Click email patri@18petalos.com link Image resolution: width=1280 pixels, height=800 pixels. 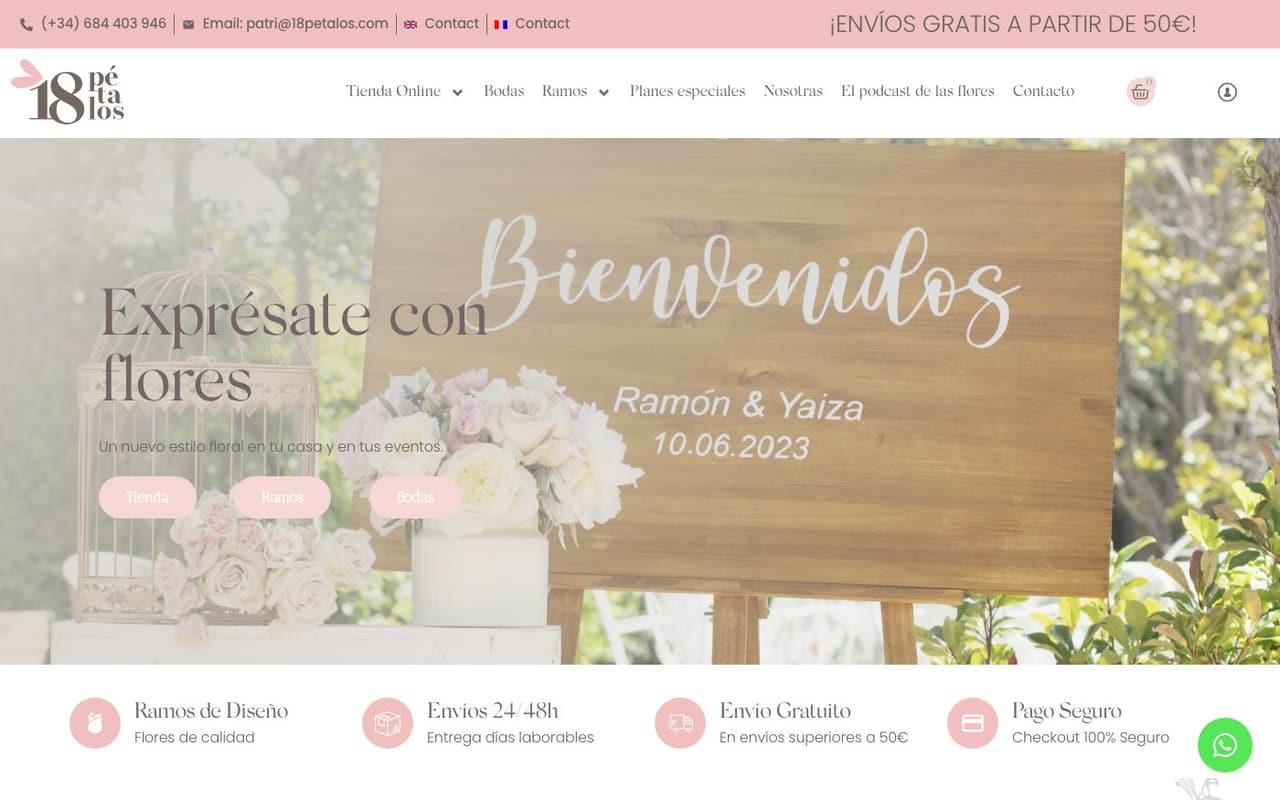[295, 23]
